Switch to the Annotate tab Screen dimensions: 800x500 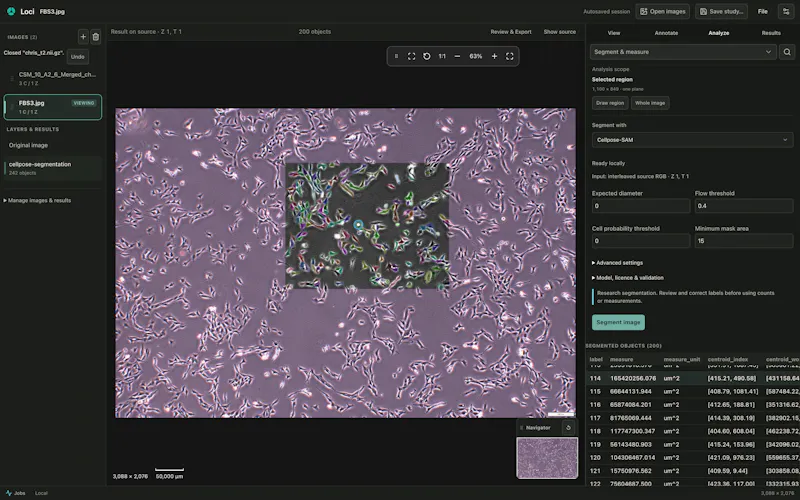point(666,33)
